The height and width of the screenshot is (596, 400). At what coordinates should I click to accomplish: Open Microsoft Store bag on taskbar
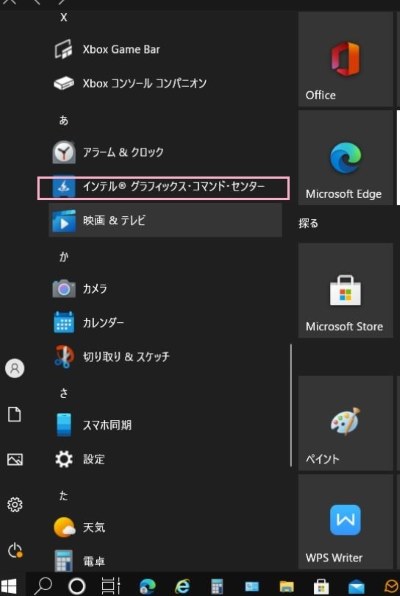[321, 586]
